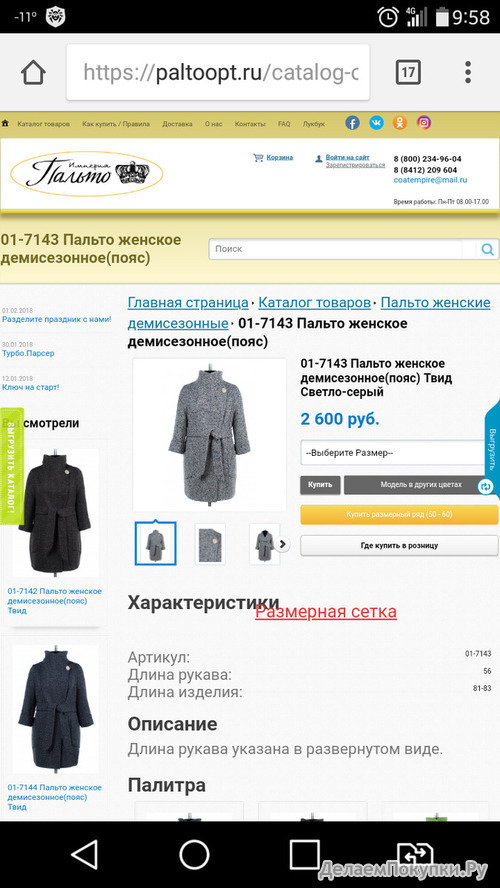
Task: Open the Instagram social icon
Action: [x=424, y=123]
